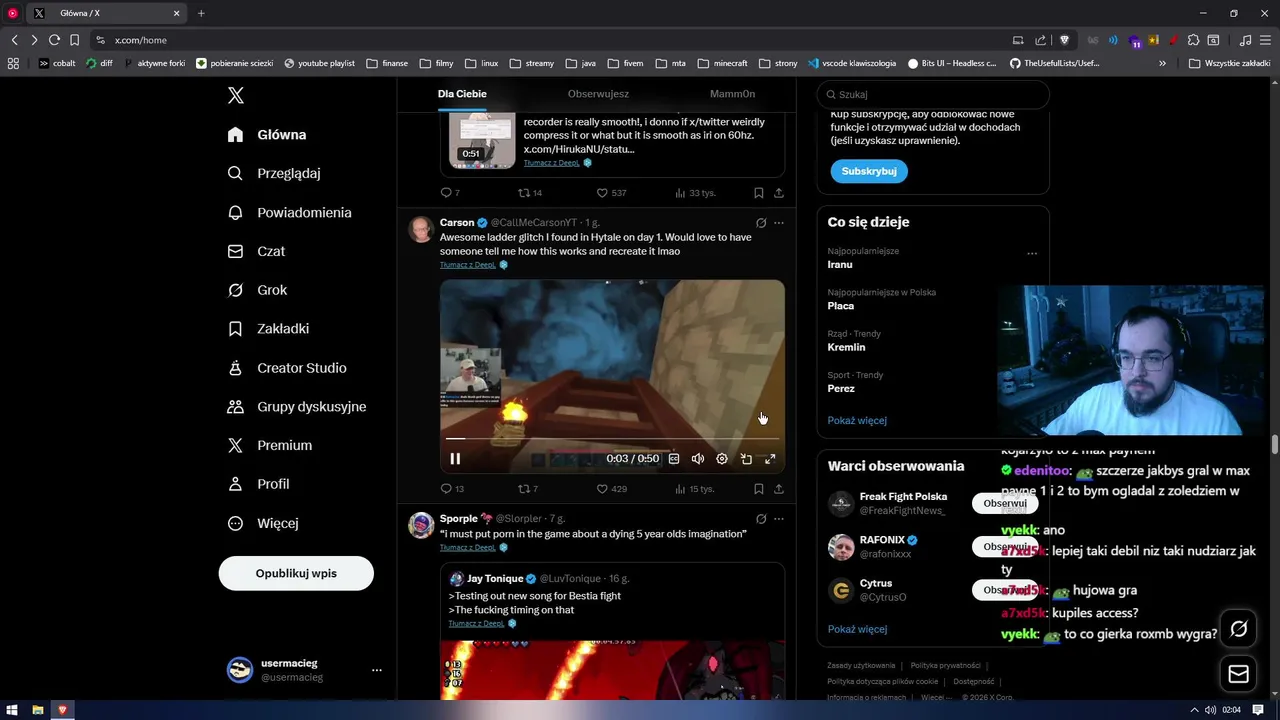Image resolution: width=1280 pixels, height=720 pixels.
Task: Open a new browser tab
Action: 201,13
